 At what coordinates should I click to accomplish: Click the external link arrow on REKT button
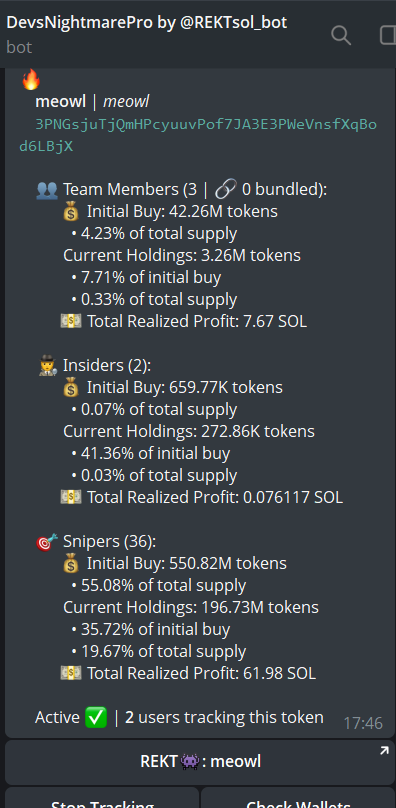pos(384,752)
